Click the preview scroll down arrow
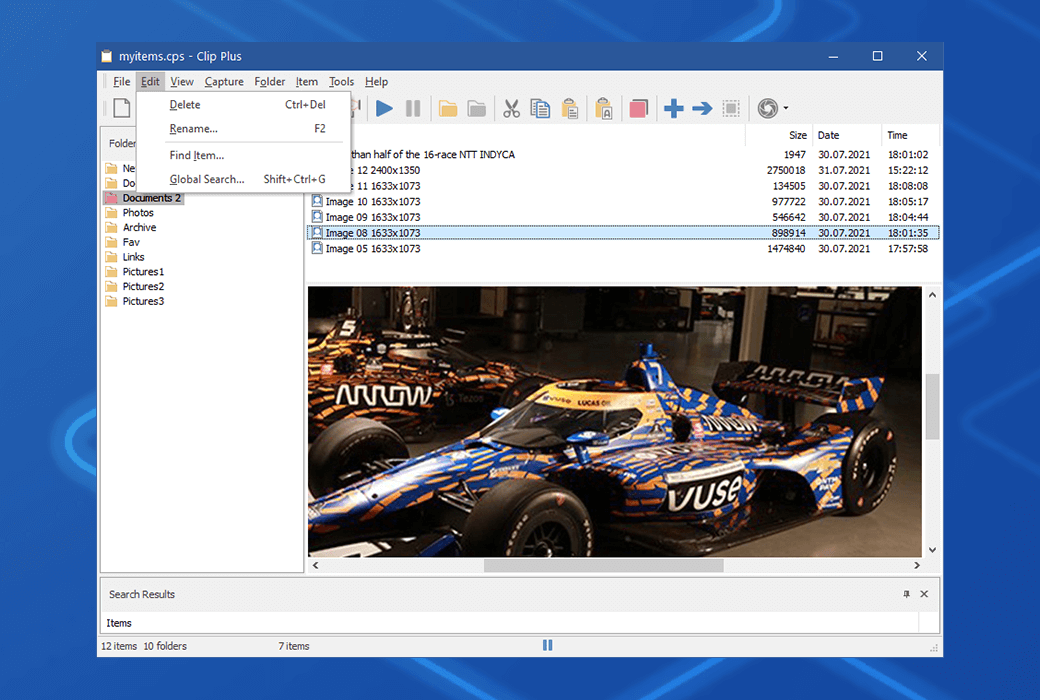The image size is (1040, 700). click(933, 549)
